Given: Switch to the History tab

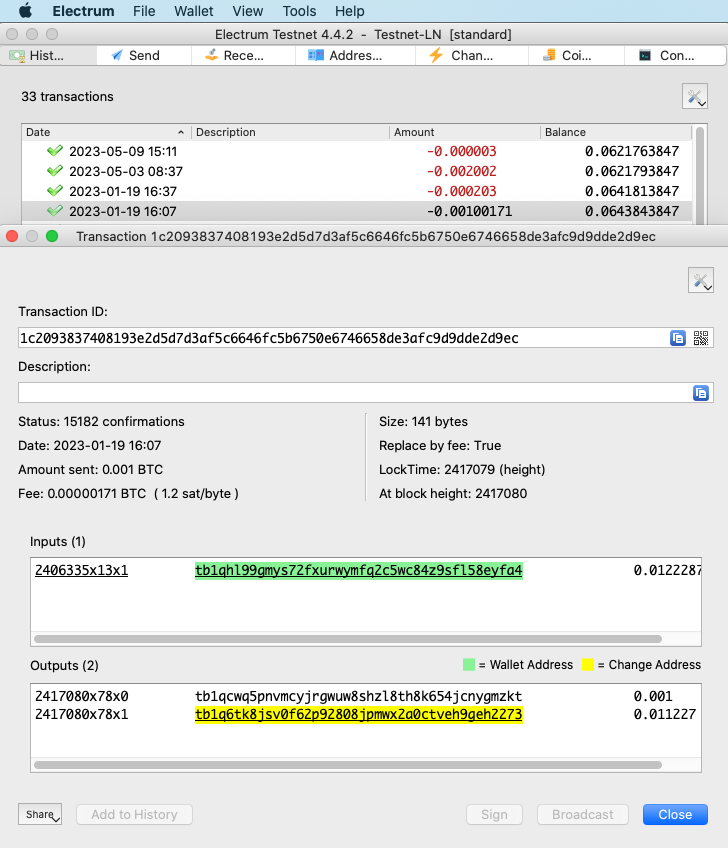Looking at the screenshot, I should (x=49, y=56).
